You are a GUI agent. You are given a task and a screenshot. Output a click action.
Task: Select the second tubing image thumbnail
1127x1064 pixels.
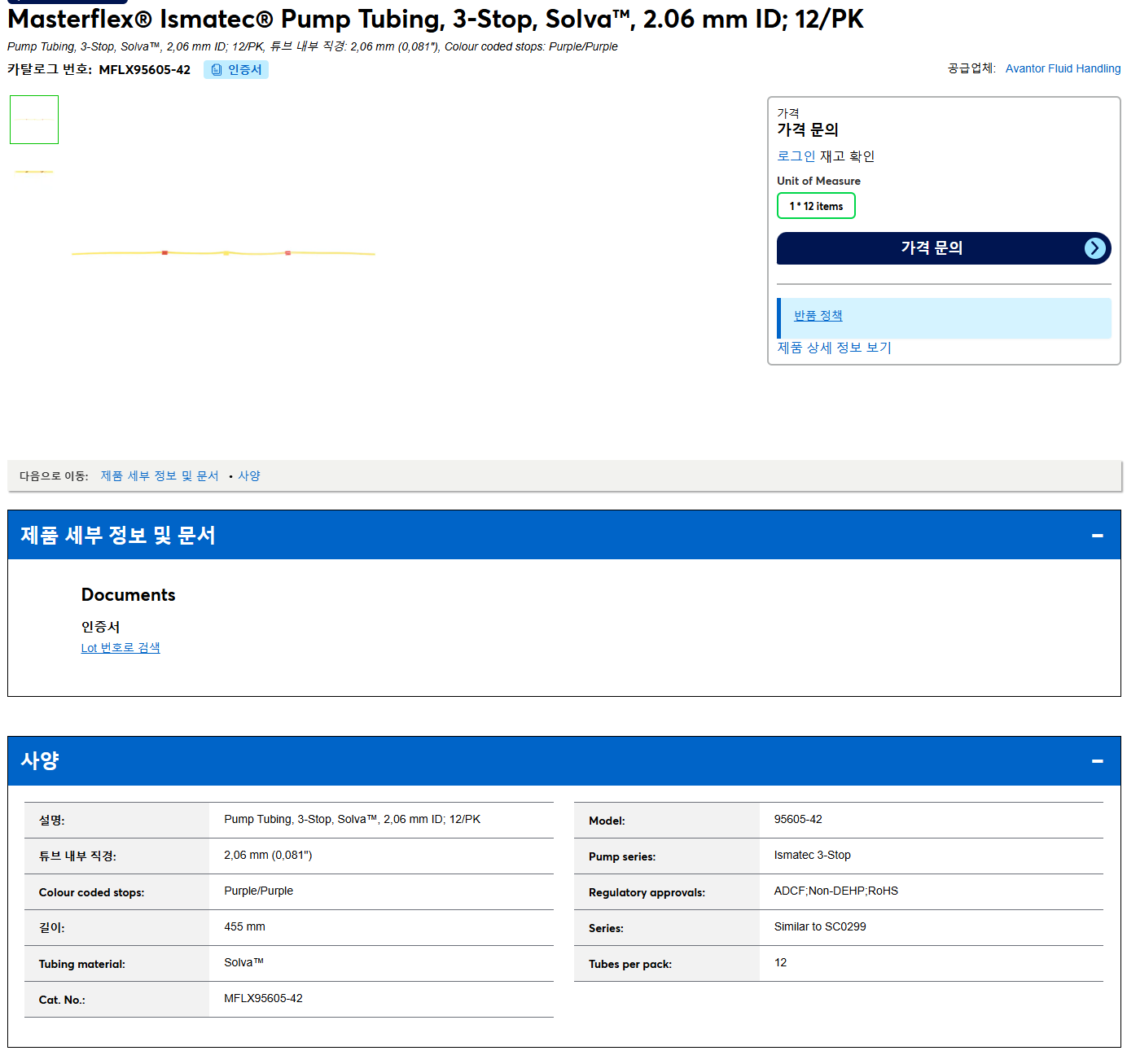(34, 172)
